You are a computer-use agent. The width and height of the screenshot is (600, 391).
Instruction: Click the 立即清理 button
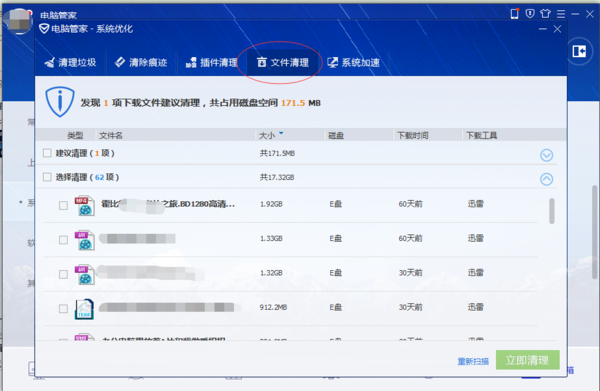[528, 360]
